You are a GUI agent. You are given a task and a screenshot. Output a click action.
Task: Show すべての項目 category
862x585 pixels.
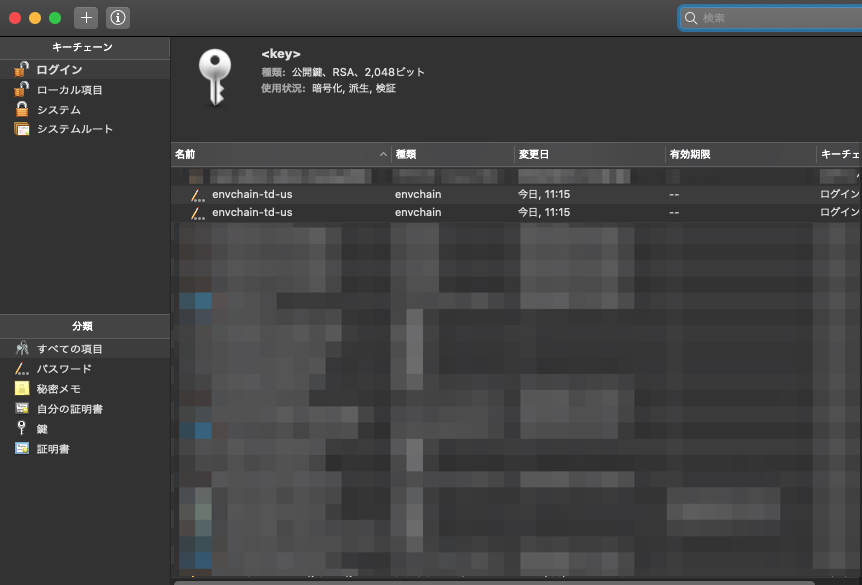coord(85,349)
